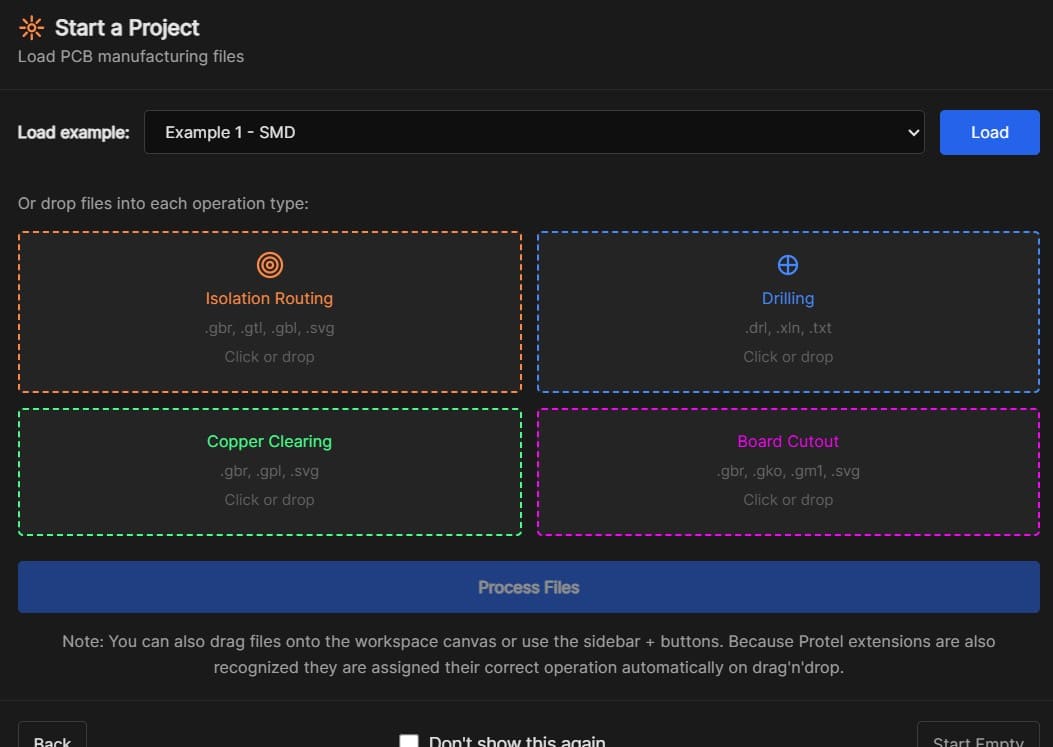Click the chevron on the Example 1 - SMD selector
The width and height of the screenshot is (1053, 747).
(x=912, y=131)
